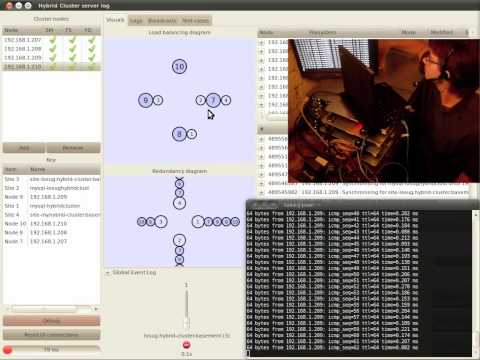
Task: Expand the last Synchronising log entry row
Action: pos(261,192)
